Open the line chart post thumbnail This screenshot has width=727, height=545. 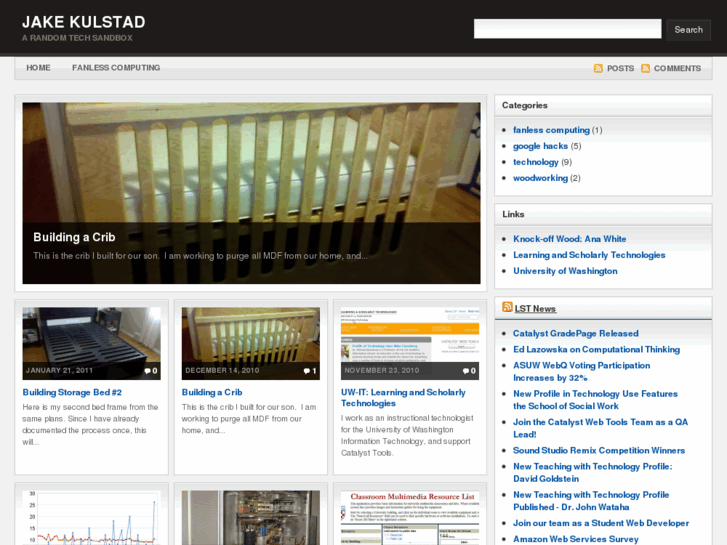[x=91, y=518]
